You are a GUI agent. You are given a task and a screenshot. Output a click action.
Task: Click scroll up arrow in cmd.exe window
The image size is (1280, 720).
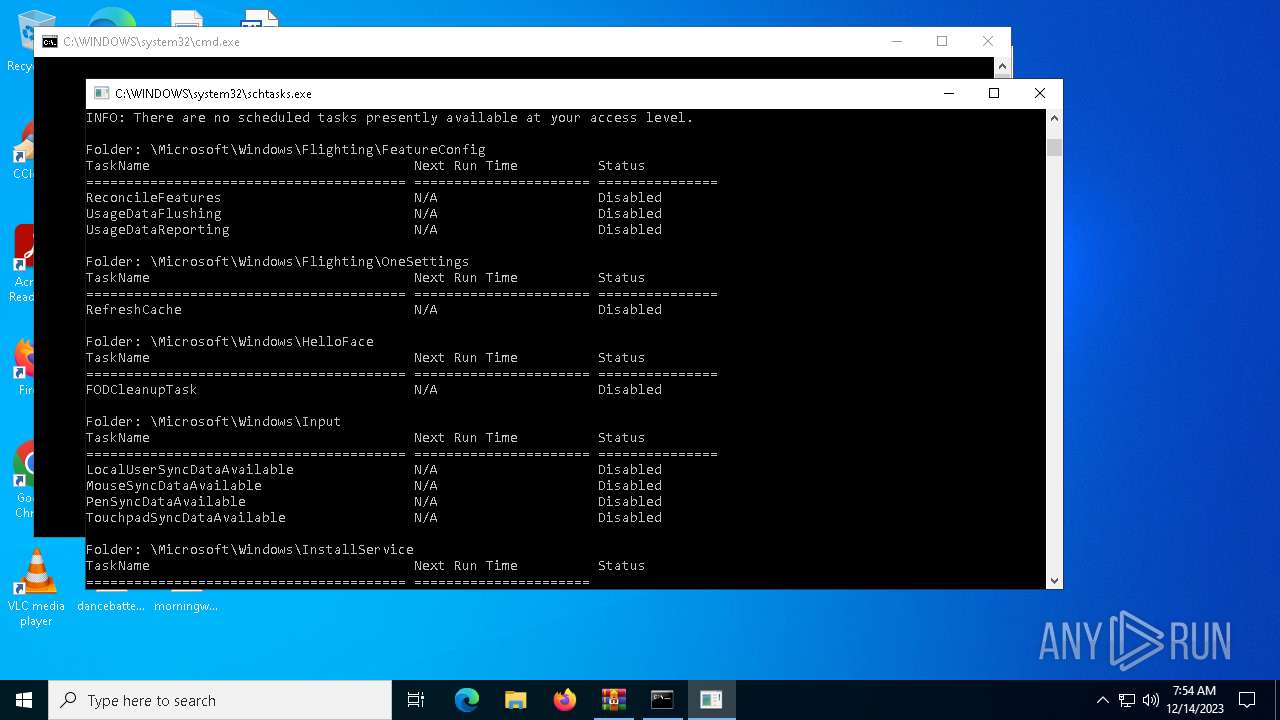(x=1002, y=66)
